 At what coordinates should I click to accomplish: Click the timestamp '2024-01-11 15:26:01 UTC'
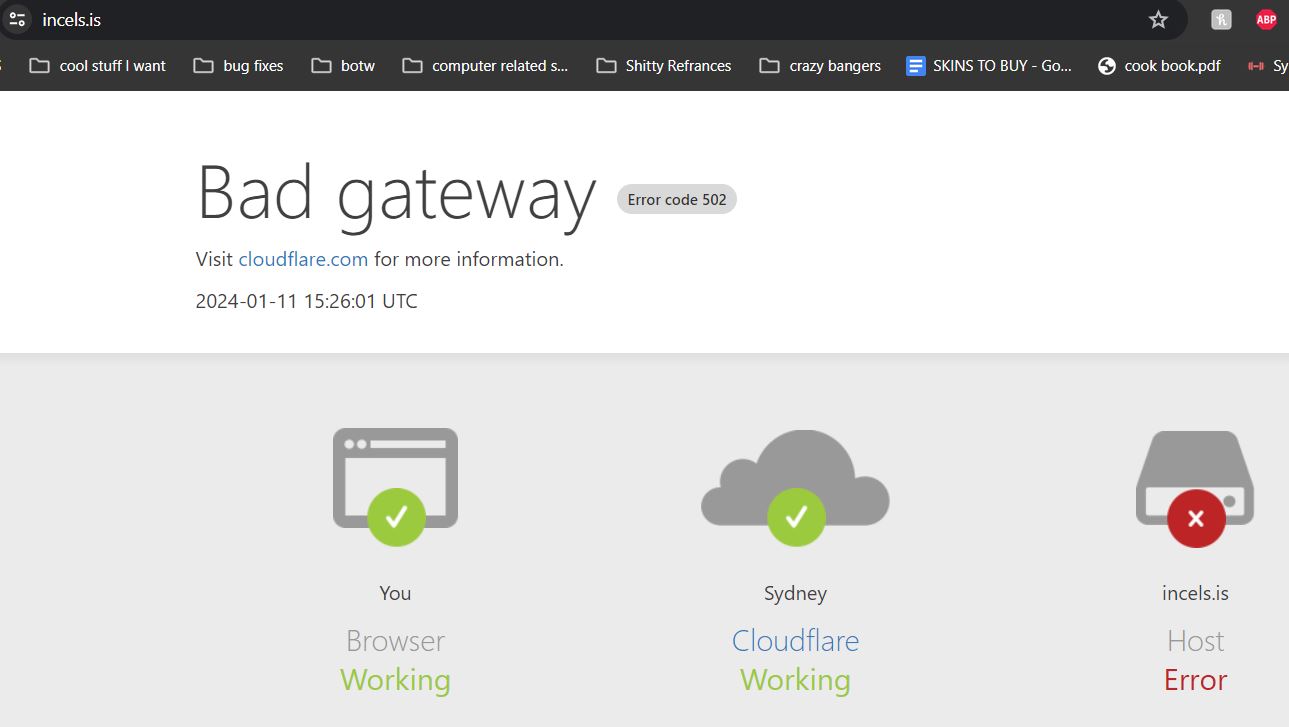coord(307,301)
